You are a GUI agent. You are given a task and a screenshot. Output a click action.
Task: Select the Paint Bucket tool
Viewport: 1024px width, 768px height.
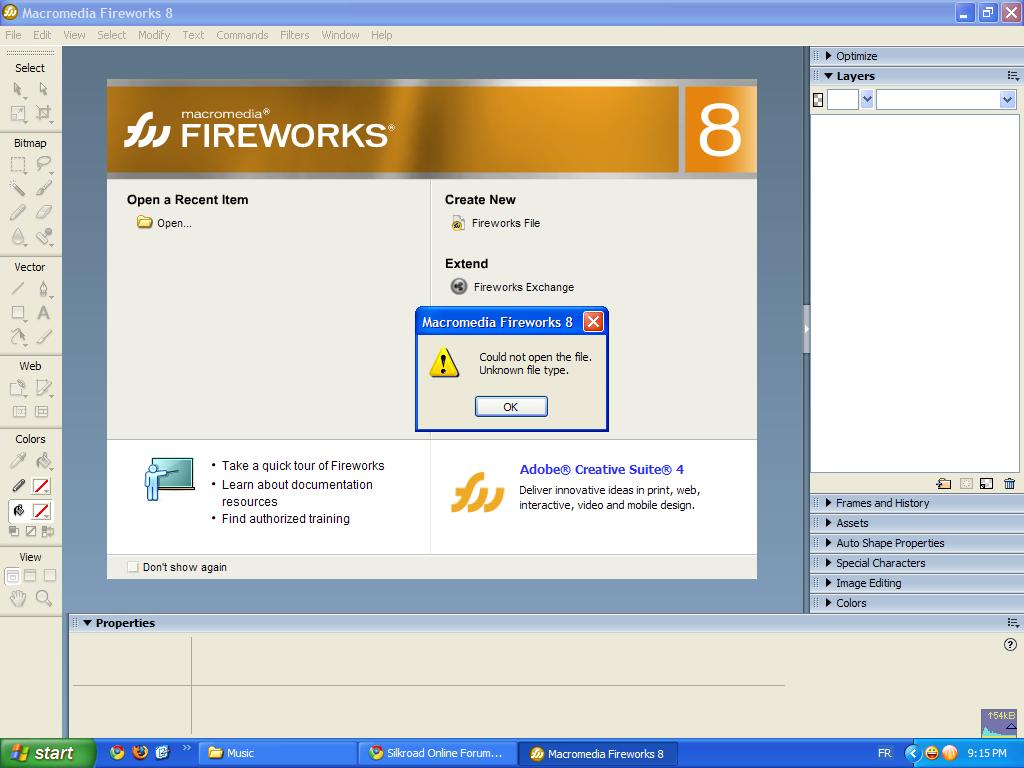click(43, 461)
